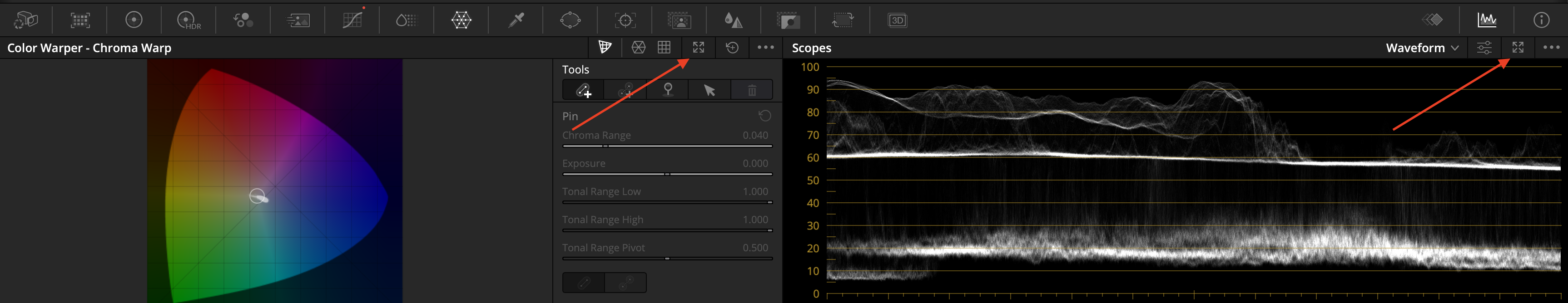Image resolution: width=1568 pixels, height=303 pixels.
Task: Click the Exposure value 0.000
Action: (755, 163)
